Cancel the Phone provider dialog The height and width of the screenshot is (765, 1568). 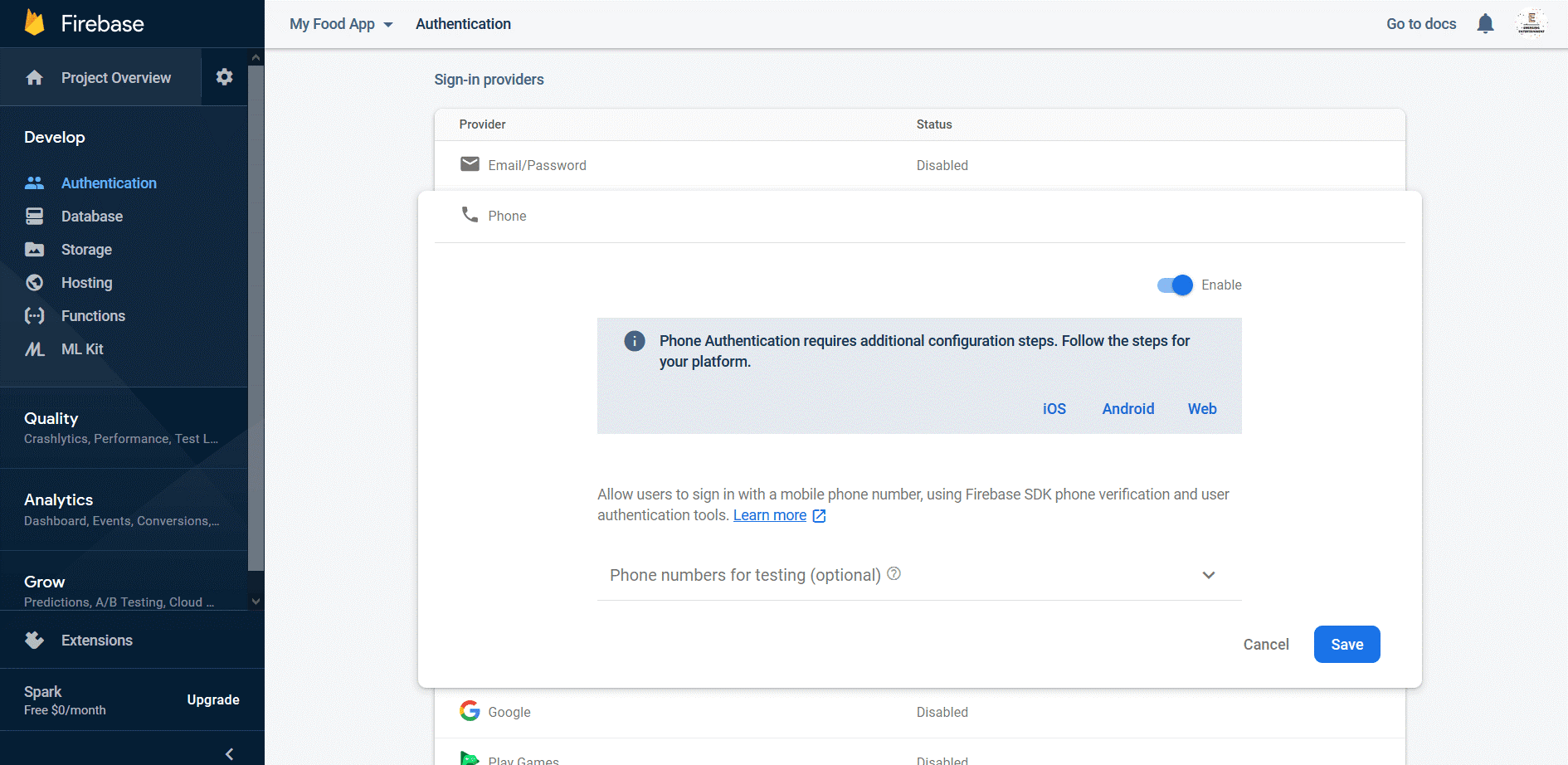click(x=1266, y=644)
